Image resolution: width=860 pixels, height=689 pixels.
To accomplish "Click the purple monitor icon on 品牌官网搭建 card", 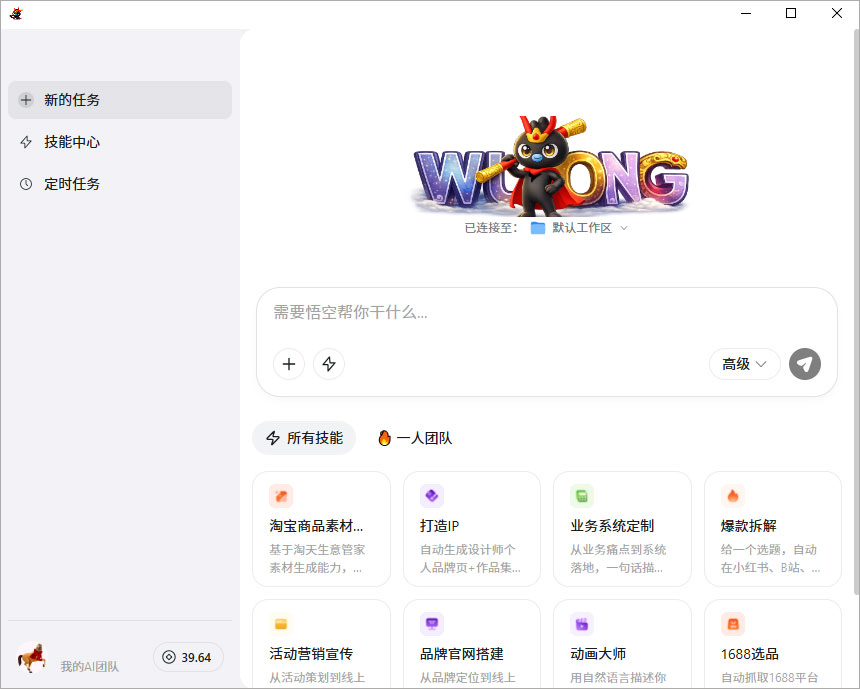I will pyautogui.click(x=432, y=624).
